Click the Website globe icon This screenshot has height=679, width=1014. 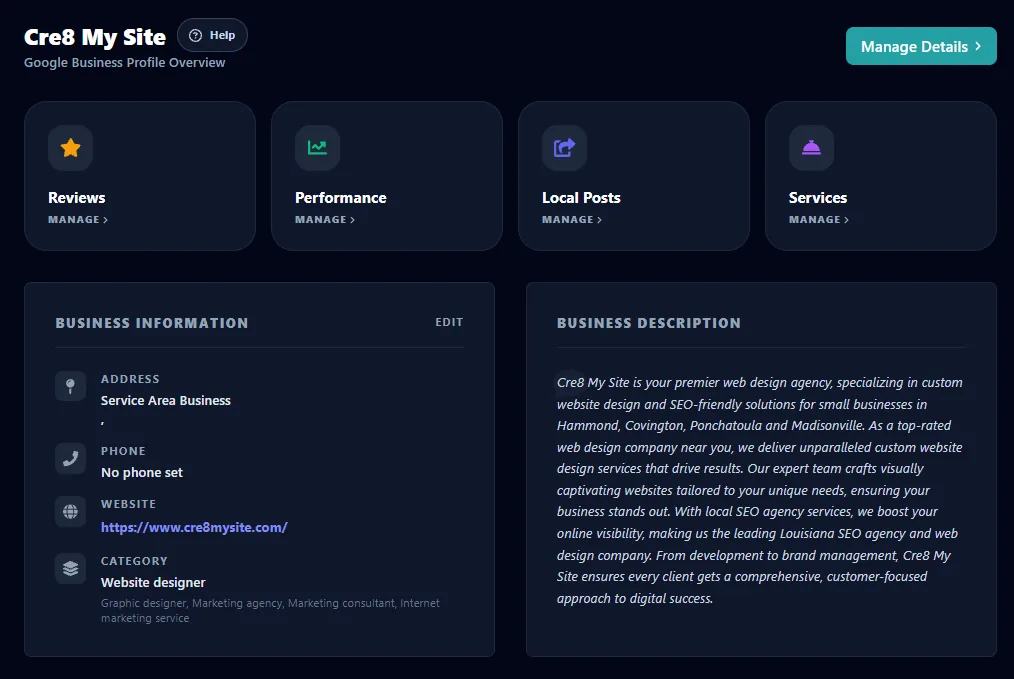coord(70,512)
